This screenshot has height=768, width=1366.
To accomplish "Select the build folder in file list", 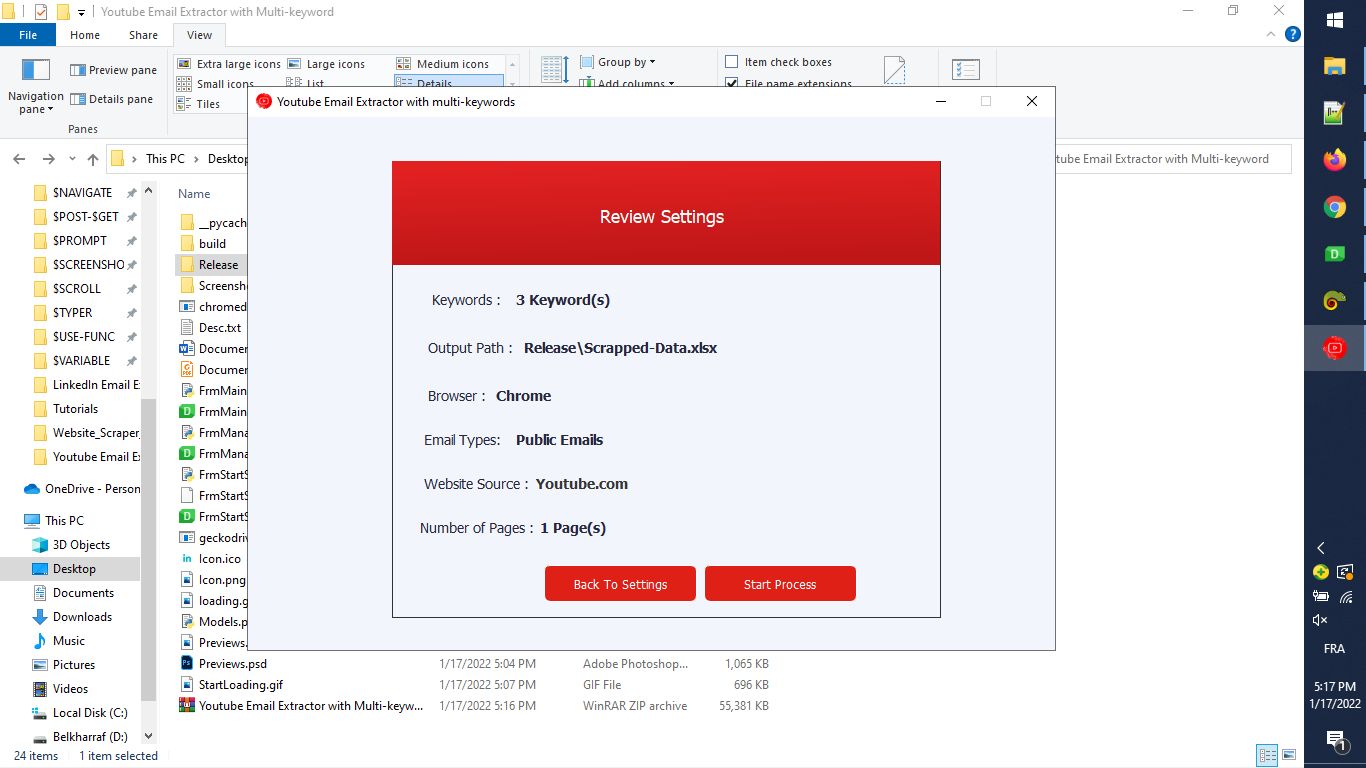I will pos(212,244).
